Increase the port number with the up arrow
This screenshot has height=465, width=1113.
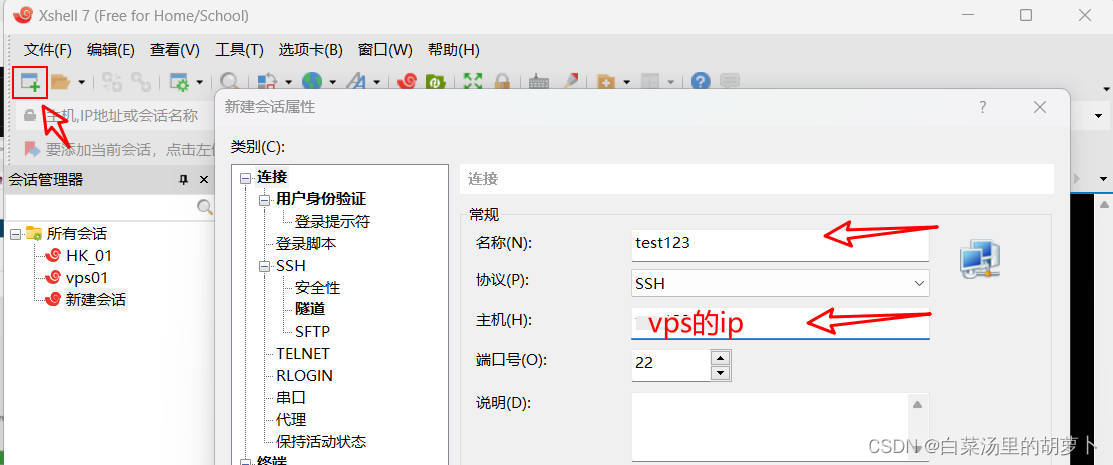point(721,357)
